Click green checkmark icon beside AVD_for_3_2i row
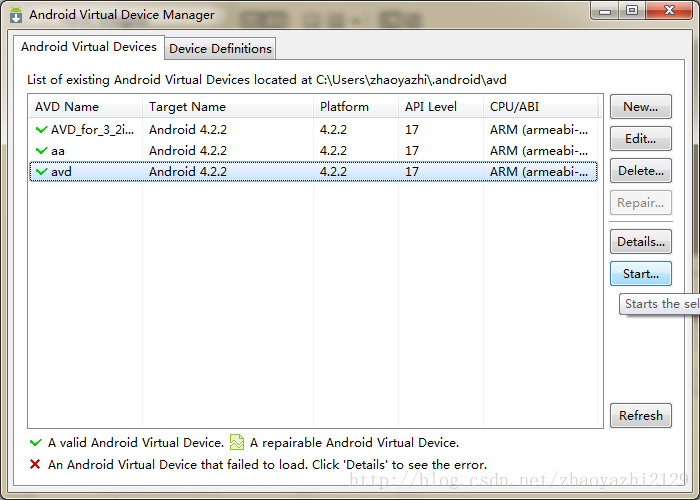 42,129
